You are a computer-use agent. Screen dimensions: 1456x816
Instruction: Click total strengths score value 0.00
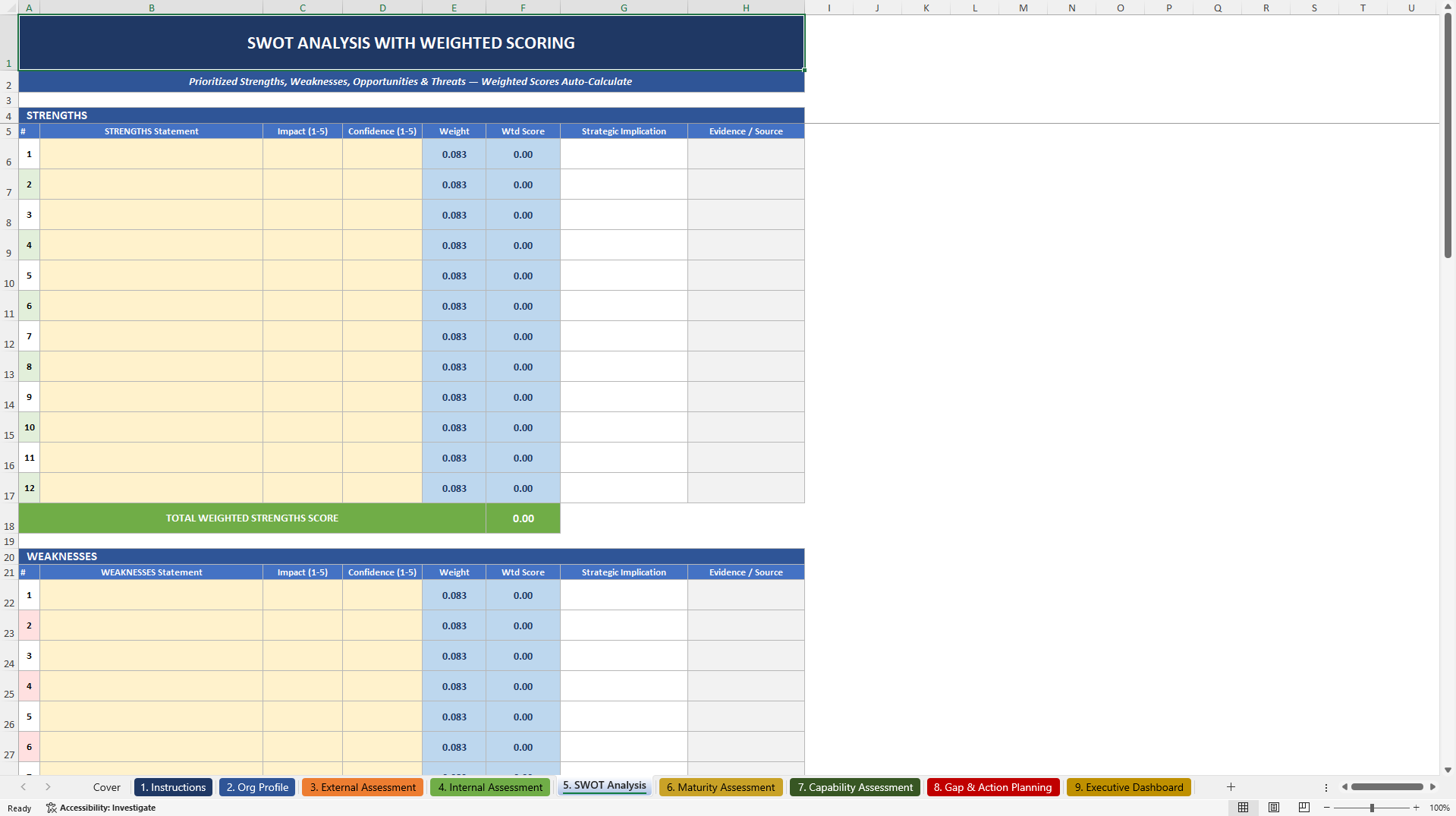524,518
